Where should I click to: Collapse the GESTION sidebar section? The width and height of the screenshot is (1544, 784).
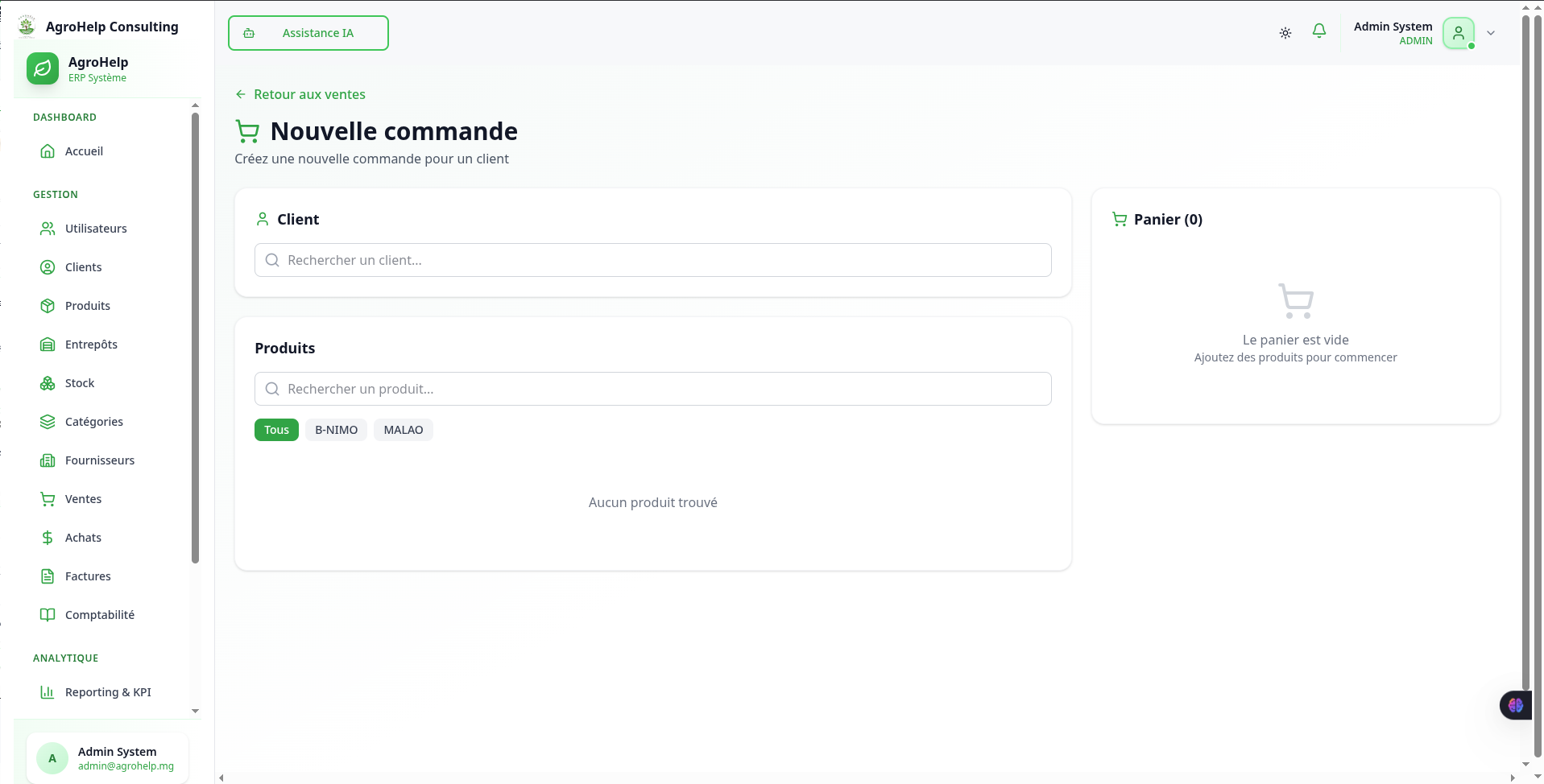point(55,194)
